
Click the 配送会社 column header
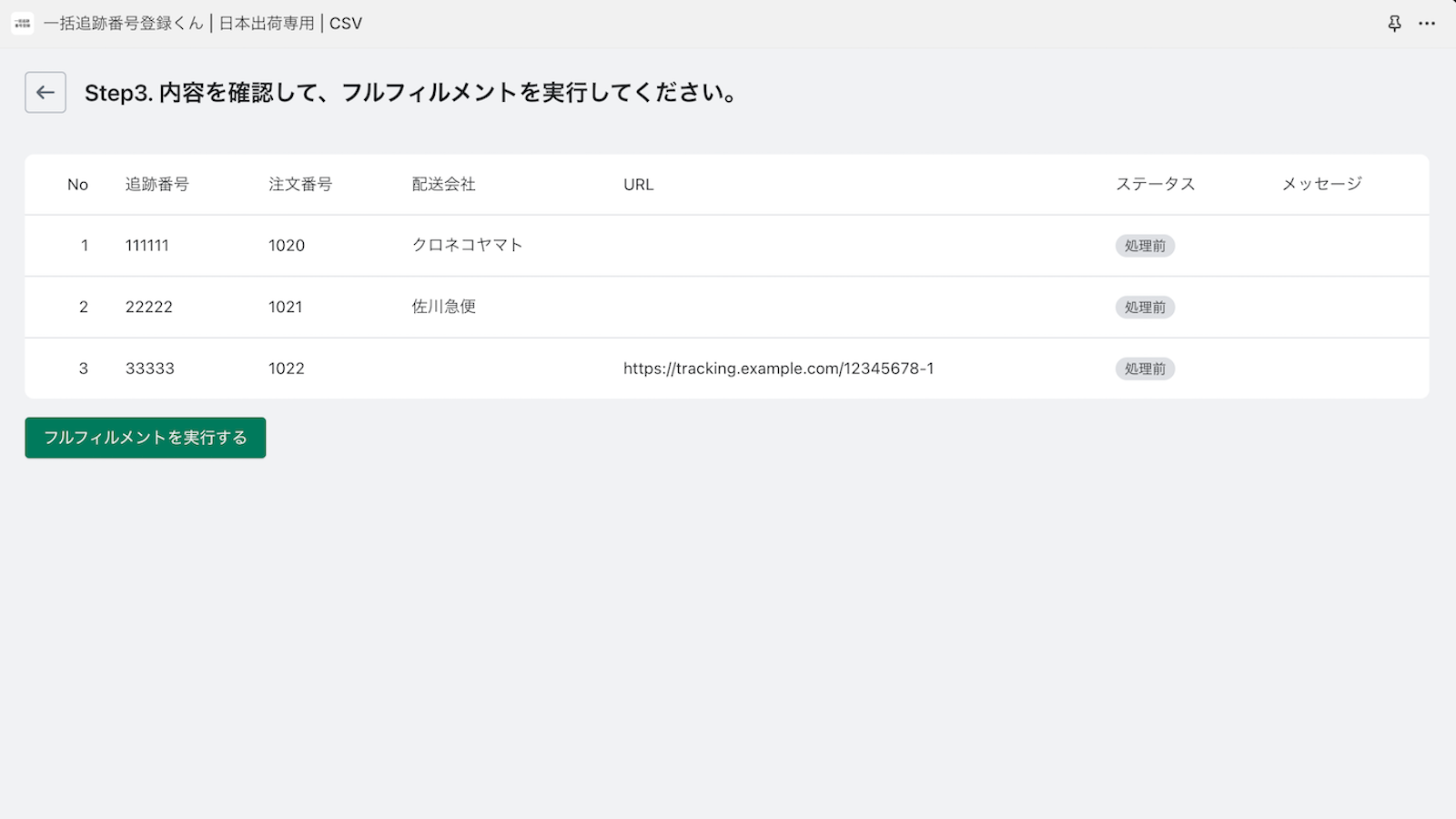[444, 185]
